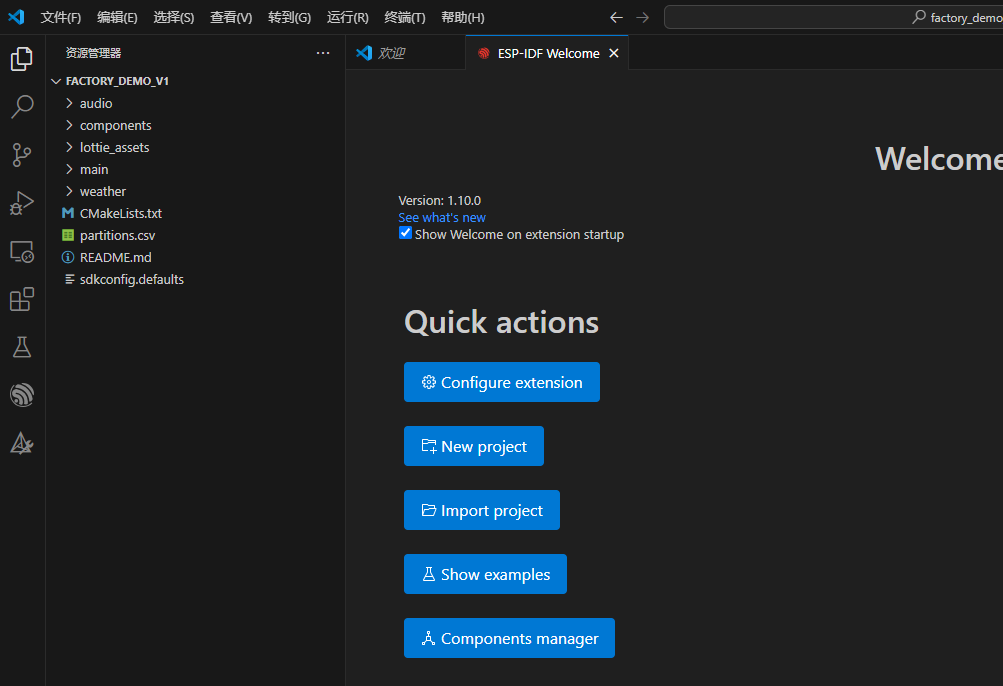Screen dimensions: 1003x686
Task: Open the Explorer view in activity bar
Action: coord(22,60)
